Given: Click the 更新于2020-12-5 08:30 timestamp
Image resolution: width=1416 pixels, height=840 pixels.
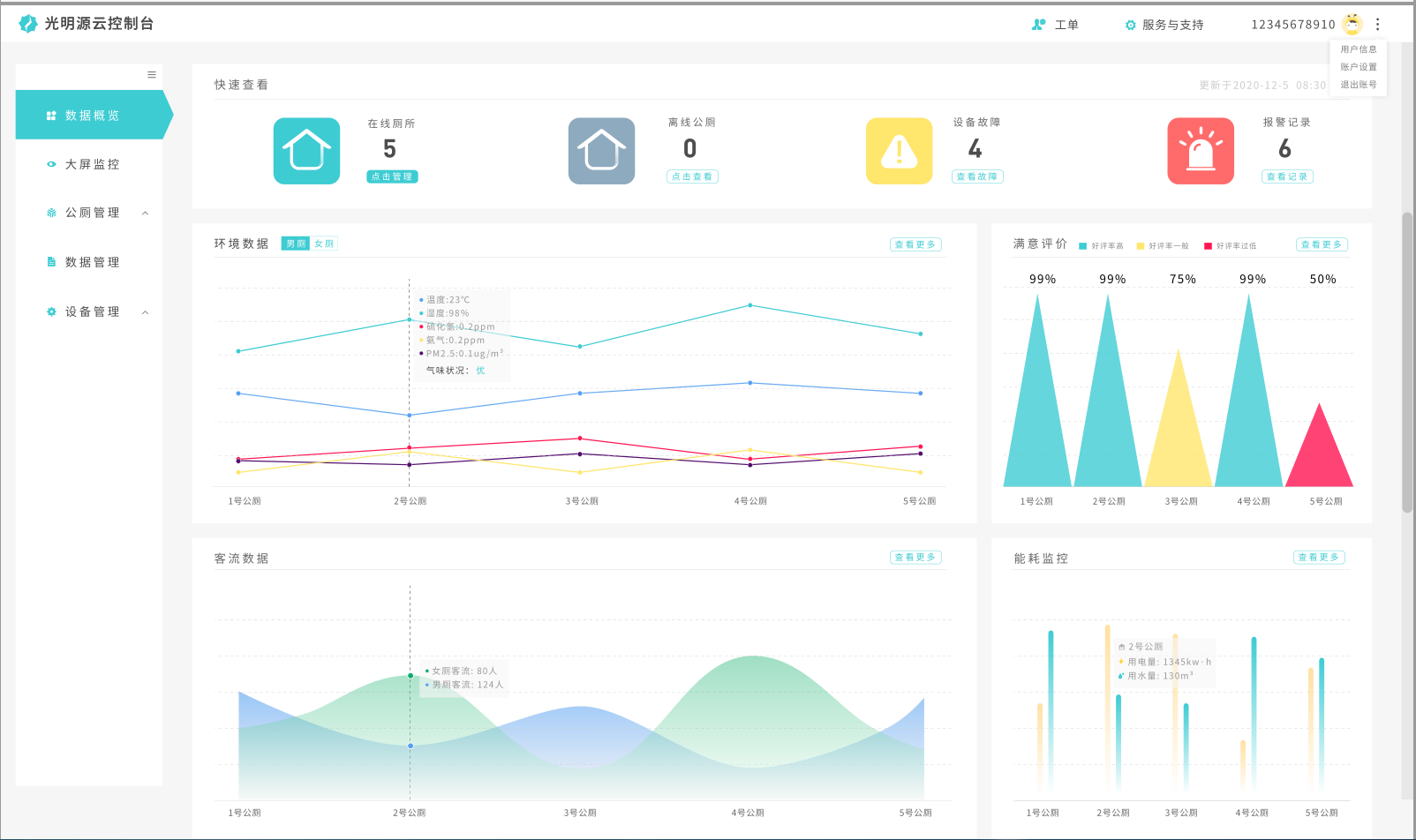Looking at the screenshot, I should coord(1262,86).
